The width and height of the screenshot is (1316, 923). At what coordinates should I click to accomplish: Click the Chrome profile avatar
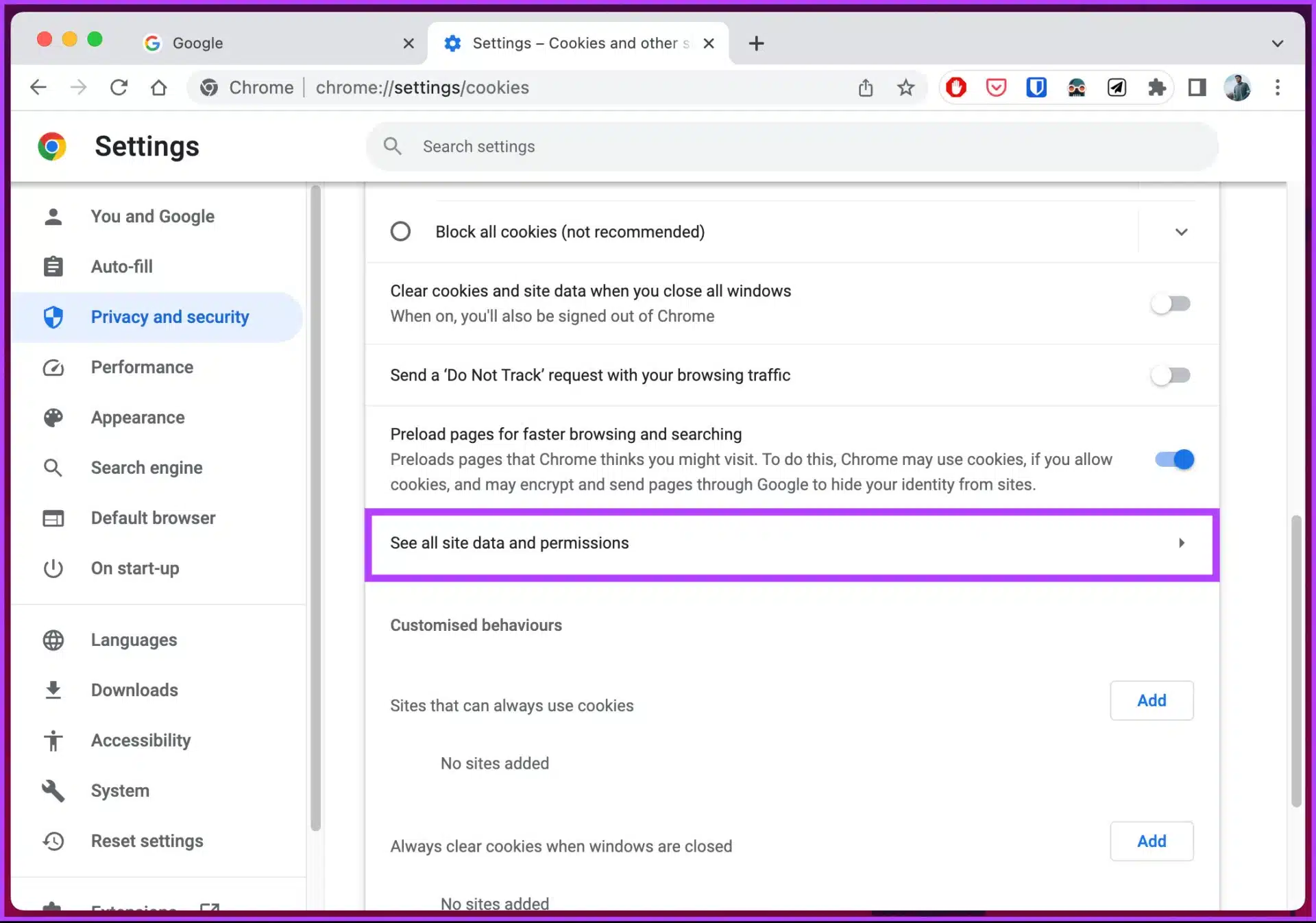pyautogui.click(x=1236, y=88)
